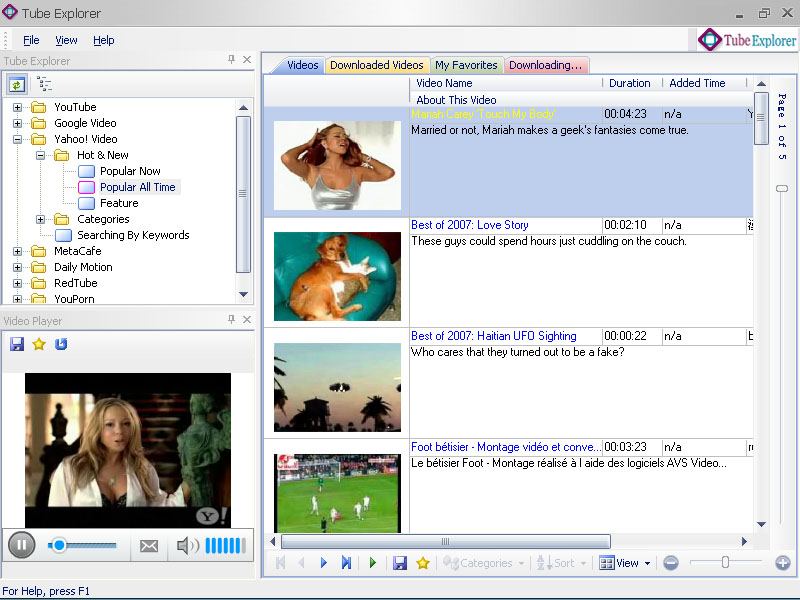Screen dimensions: 800x600
Task: Open the File menu
Action: pos(31,40)
